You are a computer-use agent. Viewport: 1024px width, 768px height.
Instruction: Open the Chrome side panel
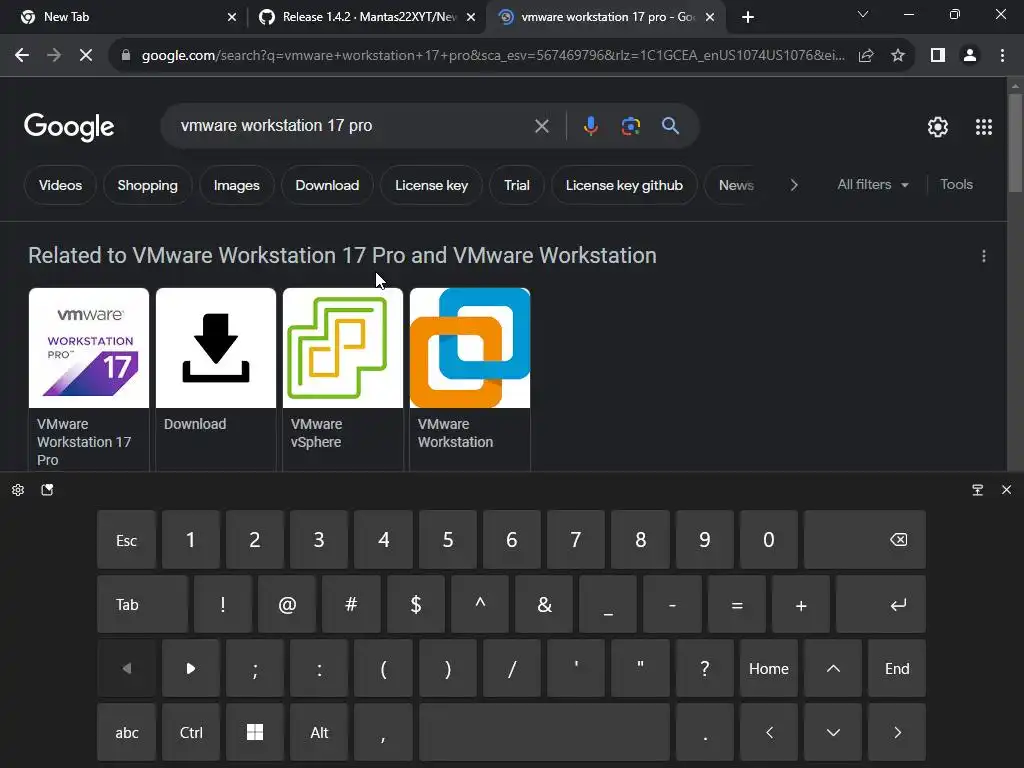[938, 56]
